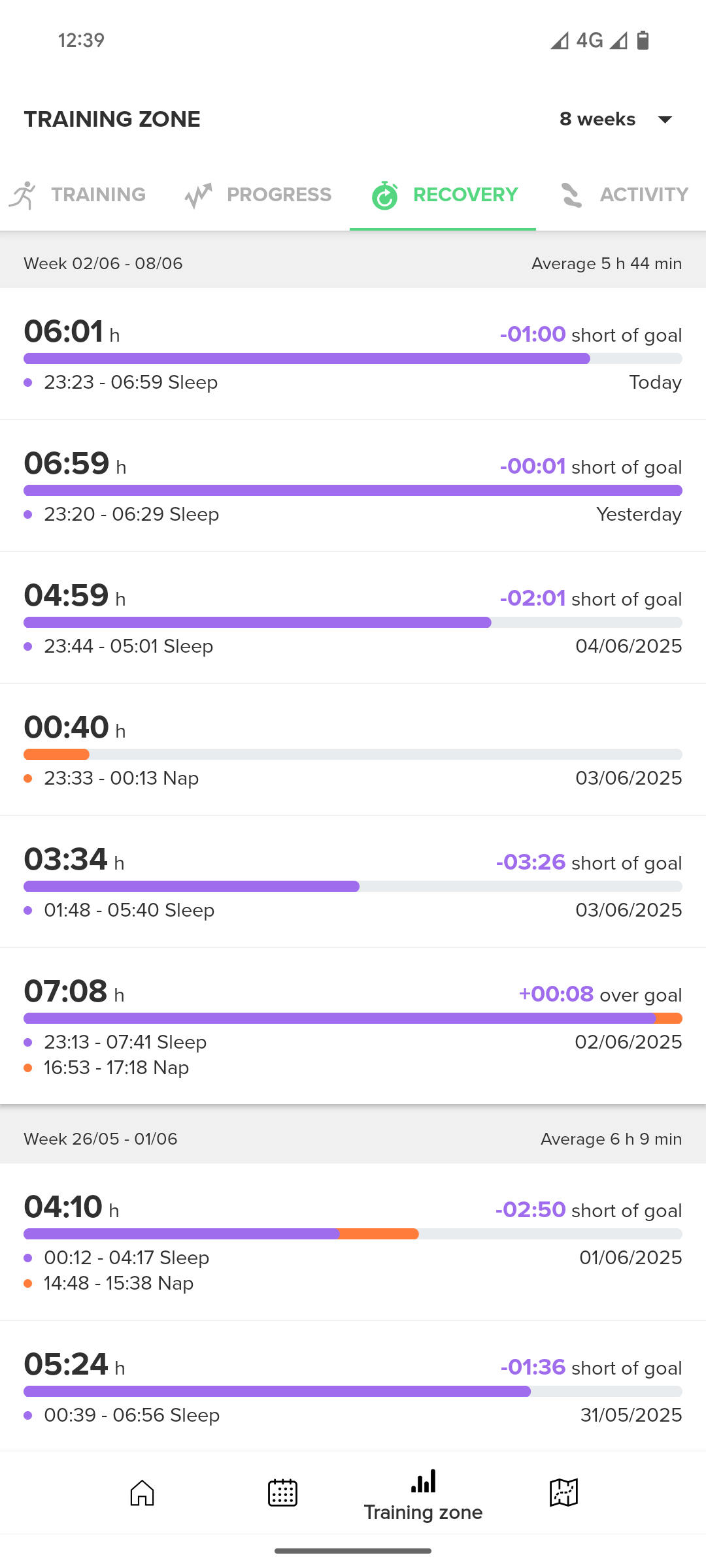
Task: Open the 8 weeks period selector
Action: [616, 120]
